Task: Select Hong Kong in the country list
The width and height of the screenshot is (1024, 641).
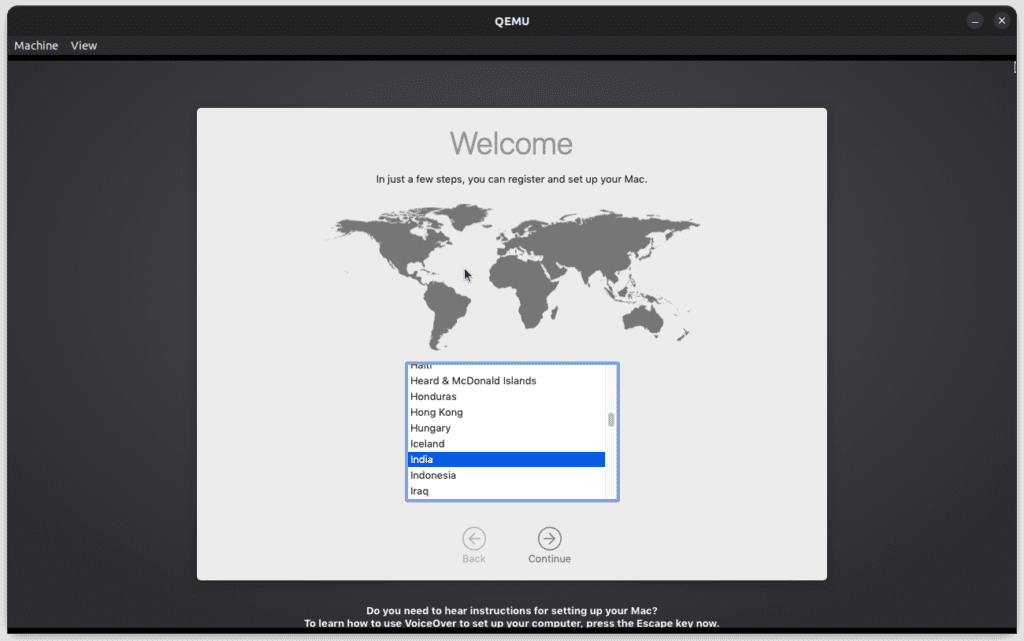Action: [506, 413]
